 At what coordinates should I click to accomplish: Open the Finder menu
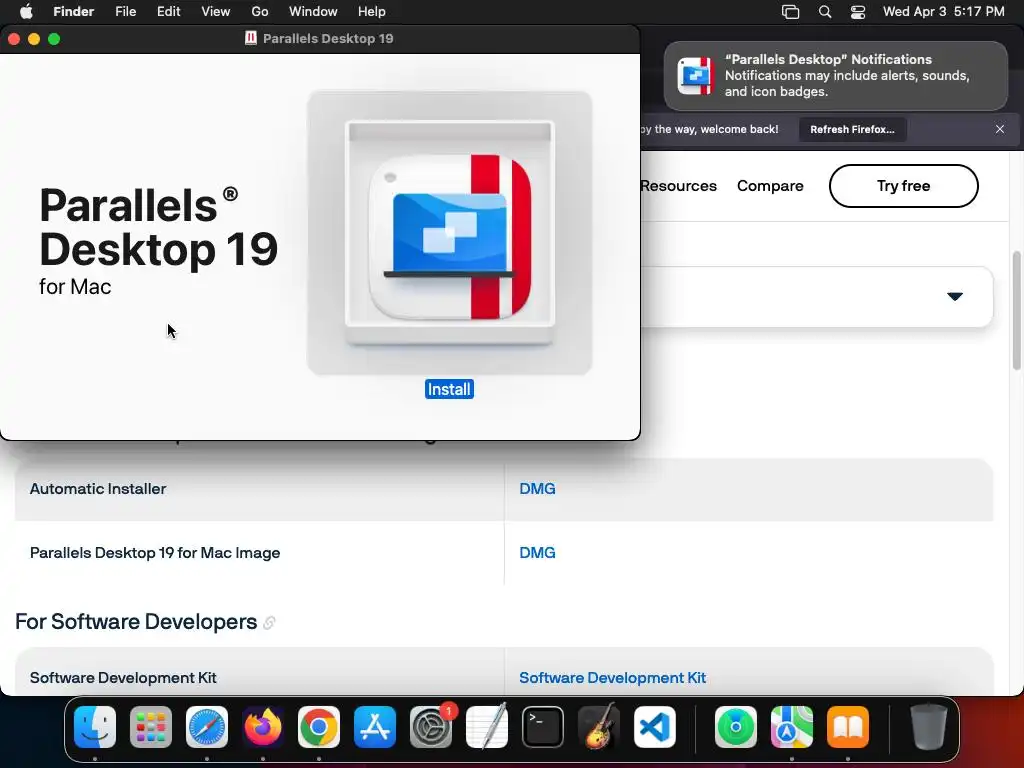(x=74, y=12)
